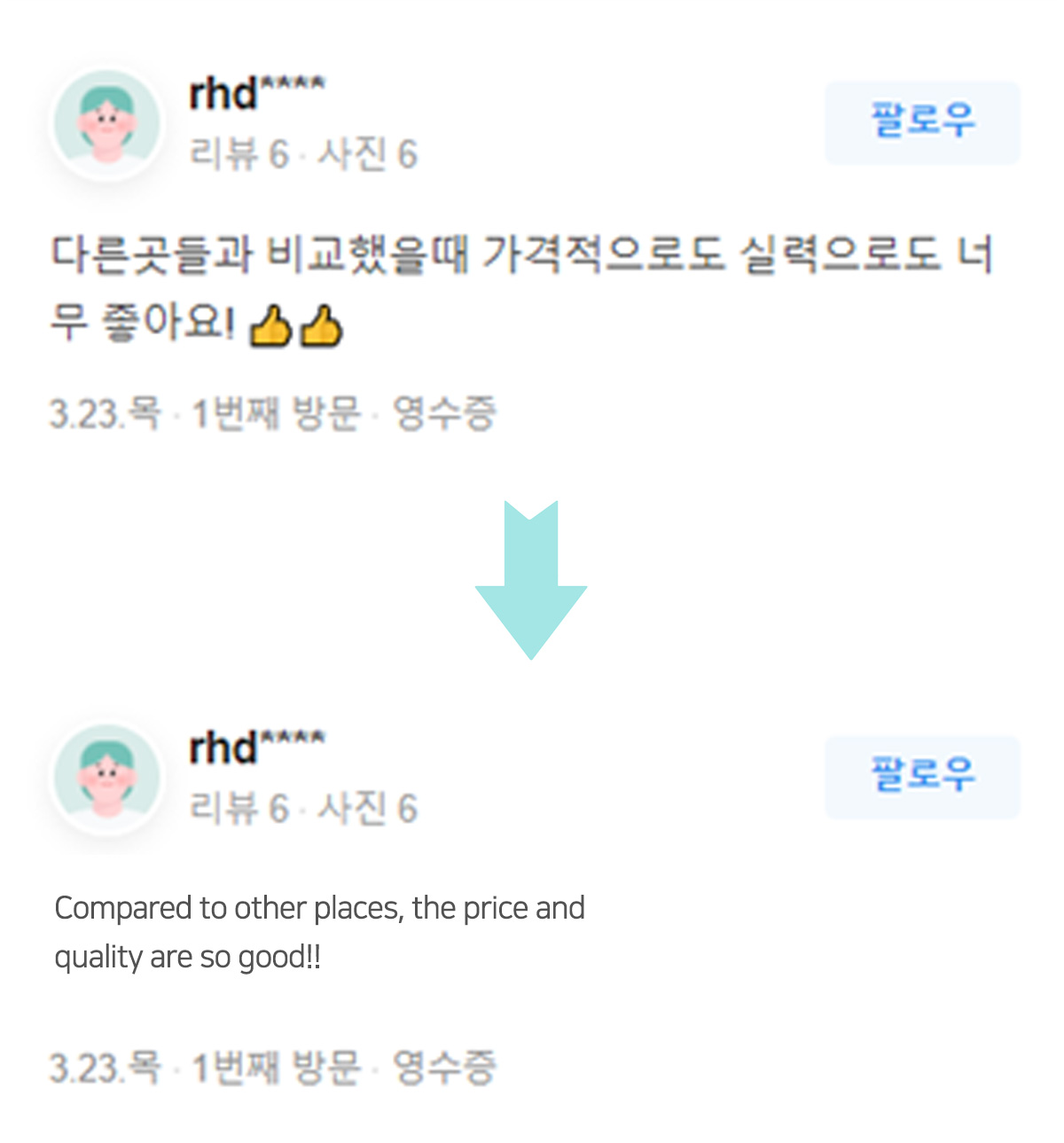Click the 3.23.목 date under the Korean review
Screen dimensions: 1064x1143
pos(106,414)
